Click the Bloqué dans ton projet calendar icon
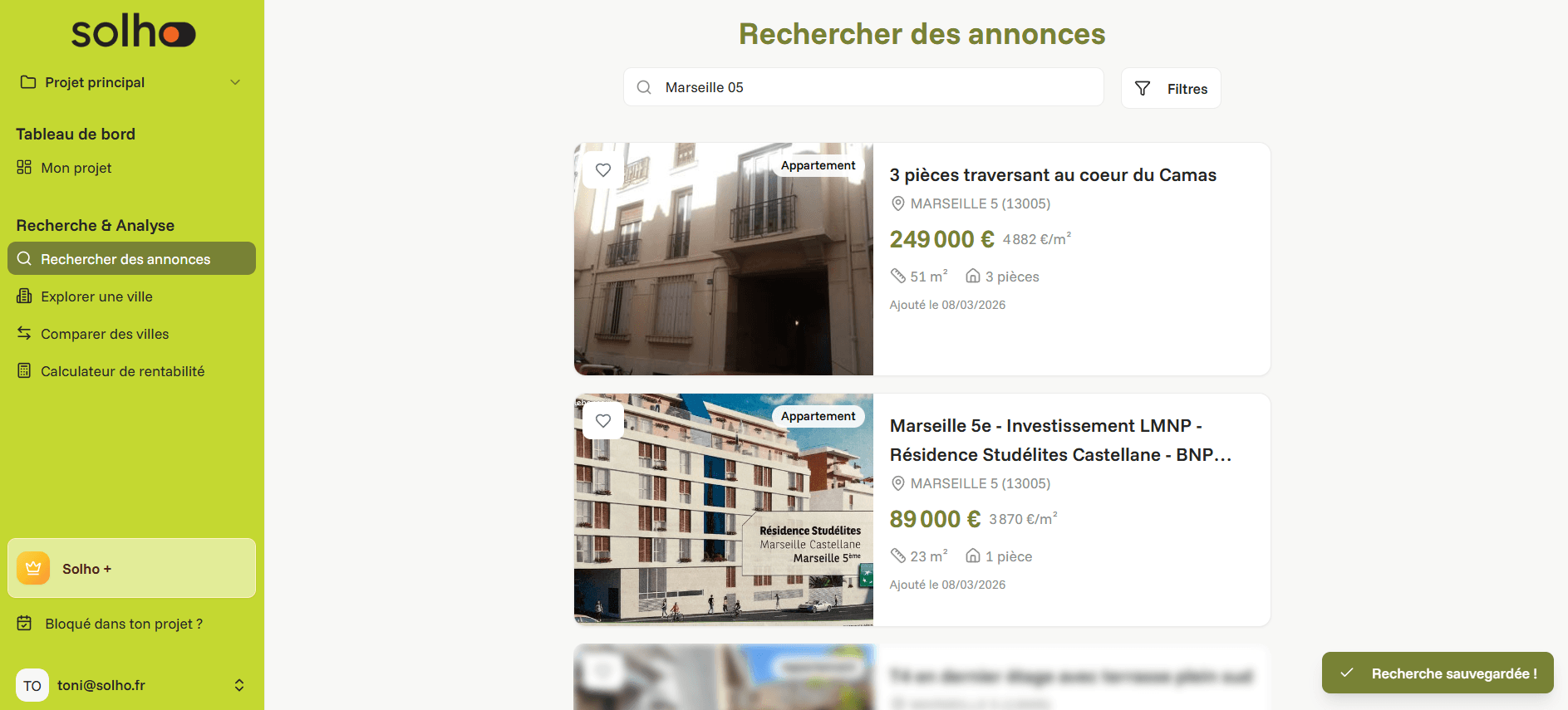 tap(25, 623)
